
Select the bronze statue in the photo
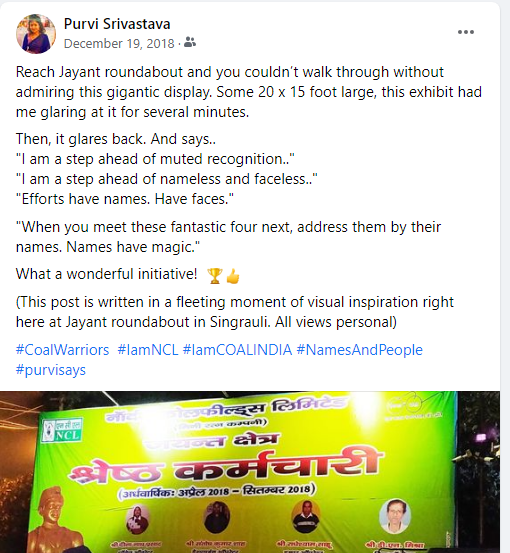point(53,520)
